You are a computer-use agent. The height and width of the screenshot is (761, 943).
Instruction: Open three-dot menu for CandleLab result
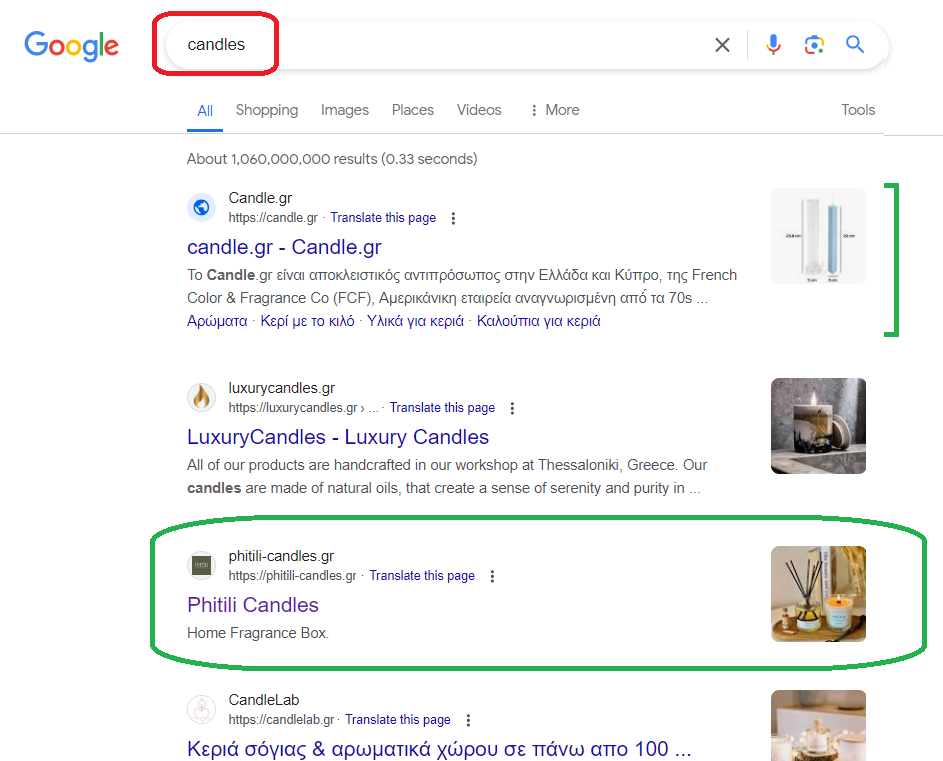pos(468,720)
